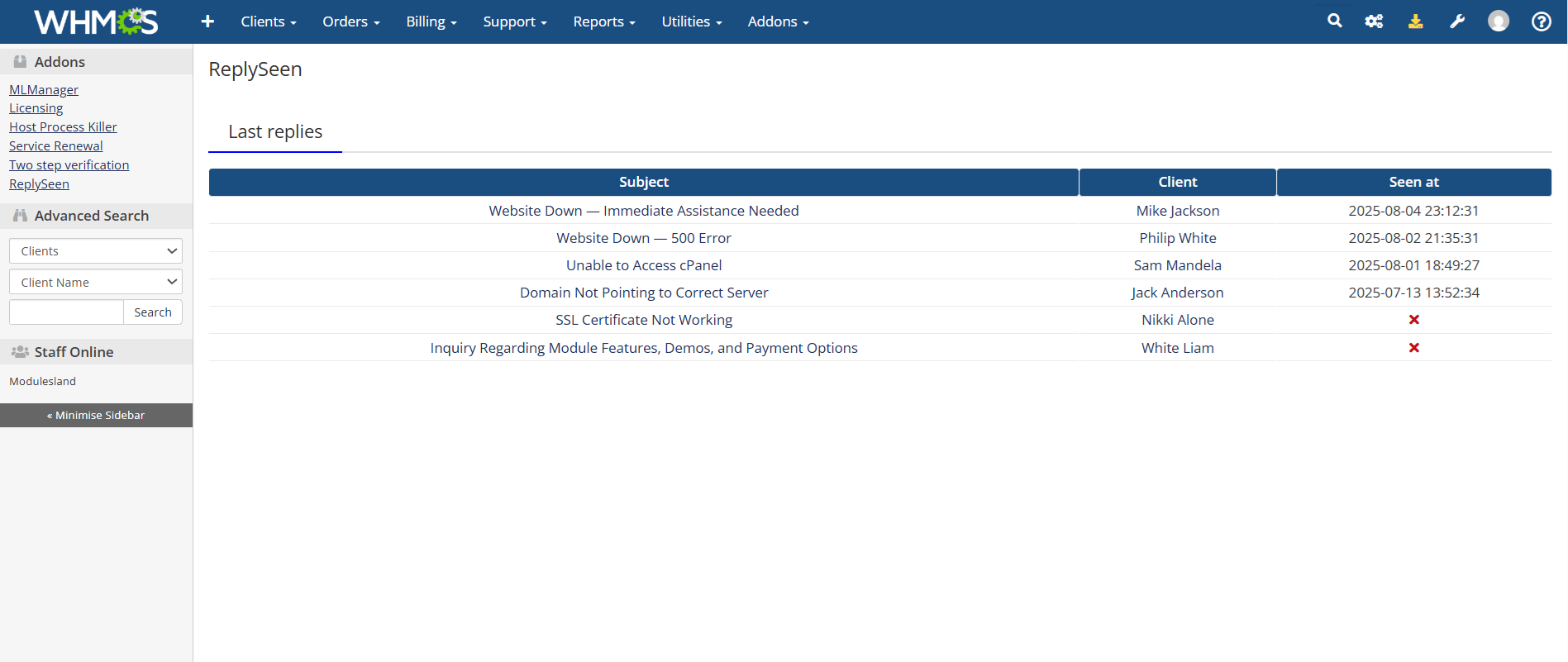Click the Search button
Image resolution: width=1568 pixels, height=662 pixels.
click(x=153, y=312)
